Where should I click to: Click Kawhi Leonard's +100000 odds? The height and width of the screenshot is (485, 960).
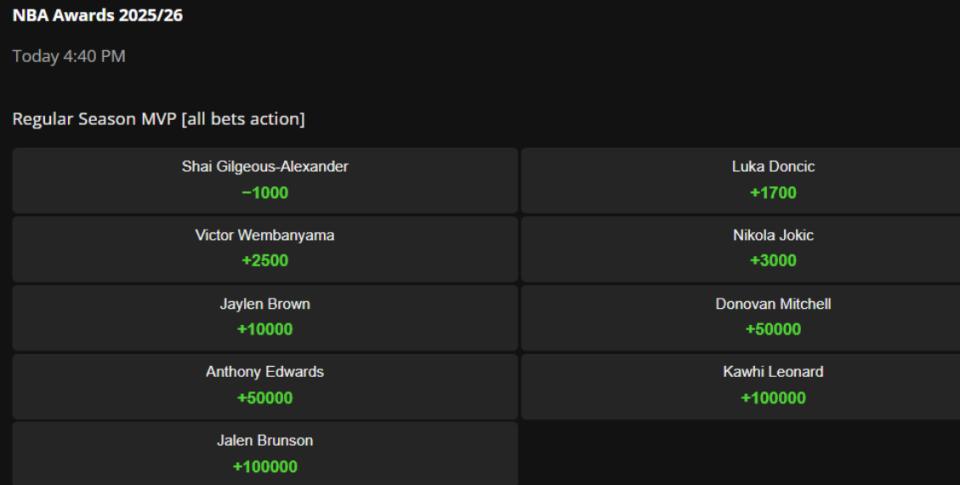click(x=773, y=398)
